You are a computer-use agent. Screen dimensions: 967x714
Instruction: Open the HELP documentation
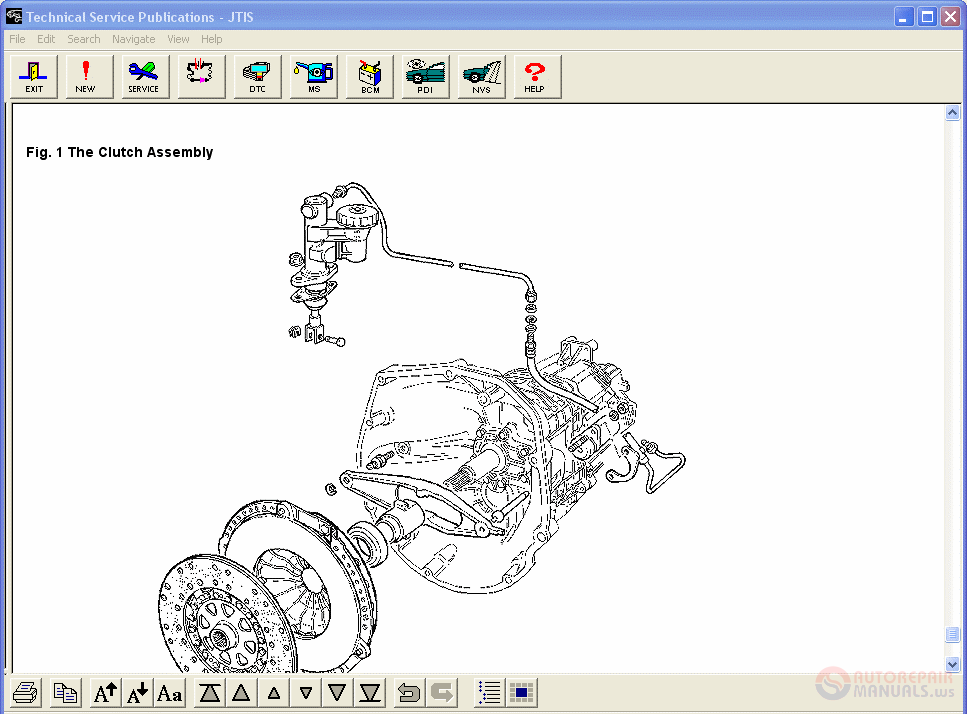[x=536, y=76]
